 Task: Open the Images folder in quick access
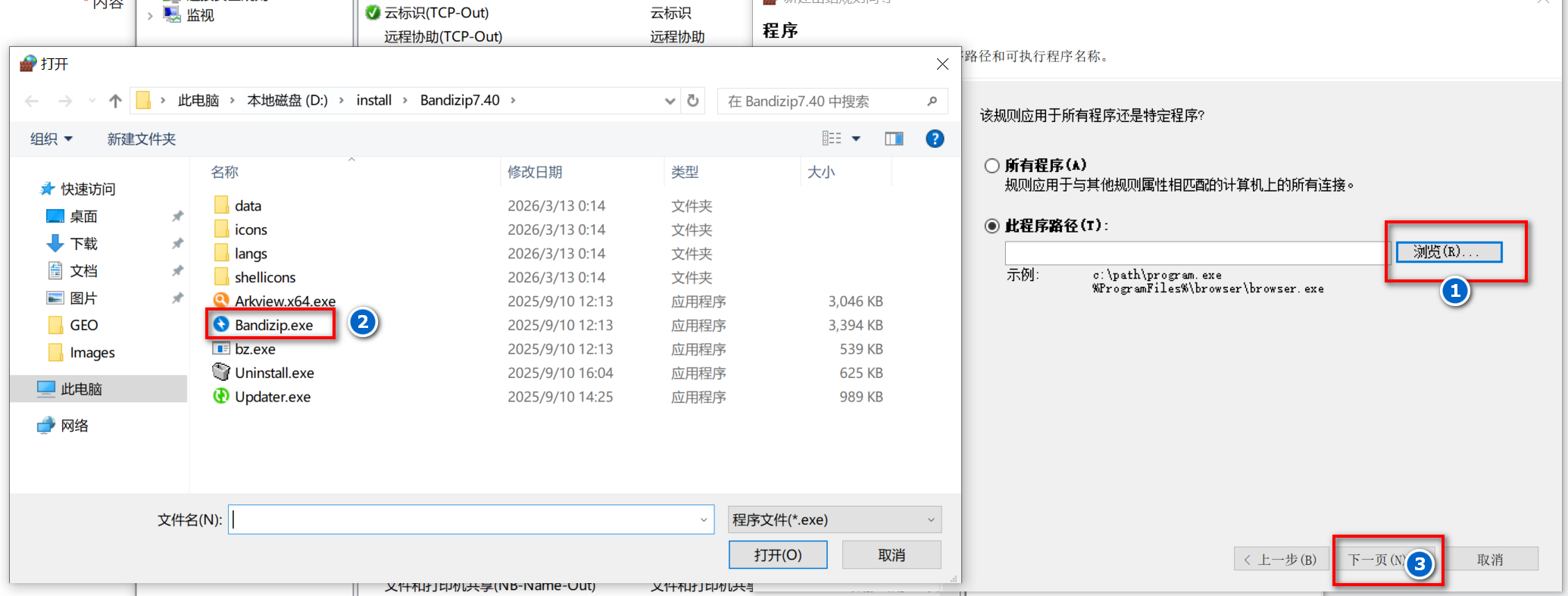coord(82,352)
